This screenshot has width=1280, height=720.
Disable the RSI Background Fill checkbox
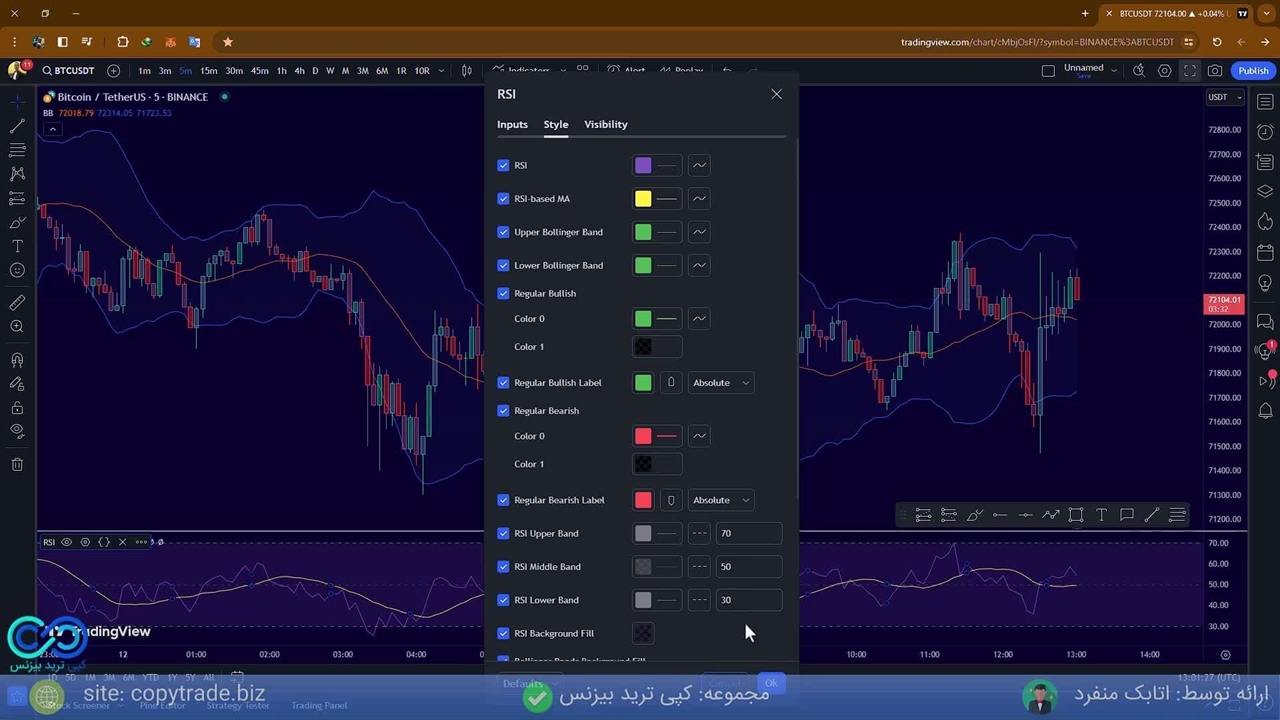click(503, 634)
